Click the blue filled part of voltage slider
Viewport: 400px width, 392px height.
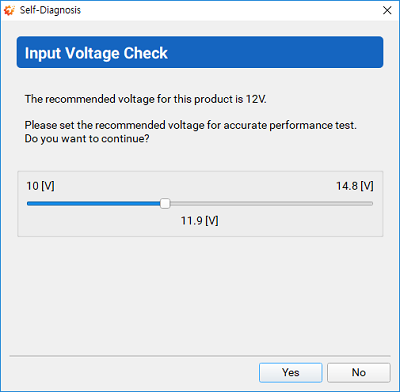(x=94, y=203)
